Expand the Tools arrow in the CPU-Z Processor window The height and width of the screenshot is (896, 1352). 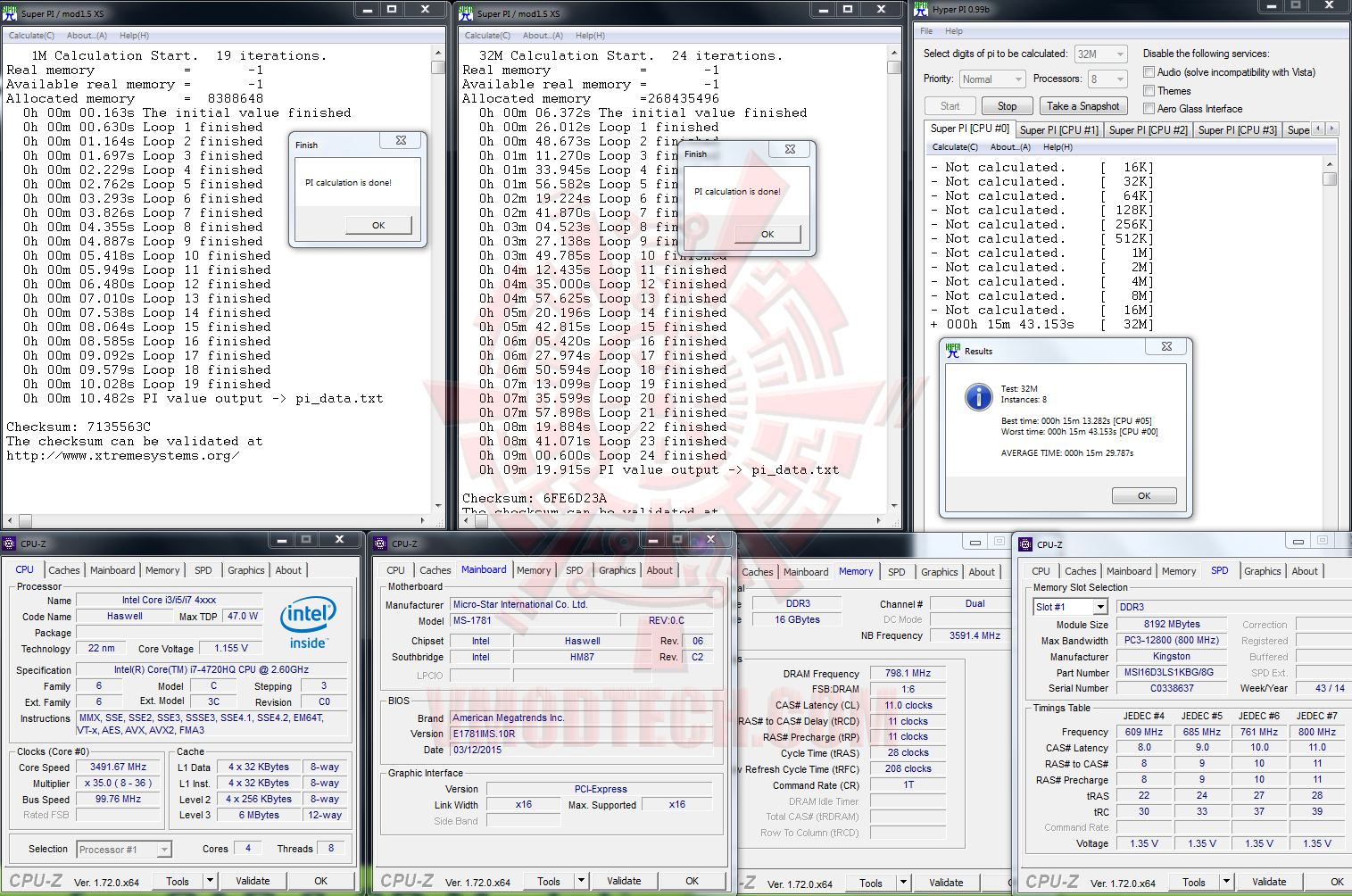[211, 881]
